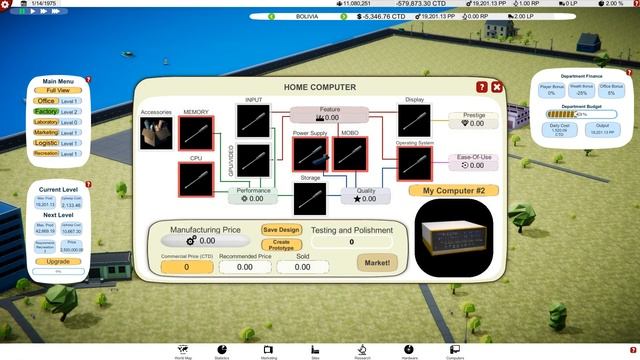The width and height of the screenshot is (640, 360).
Task: Click the Performance stat box
Action: pyautogui.click(x=253, y=196)
